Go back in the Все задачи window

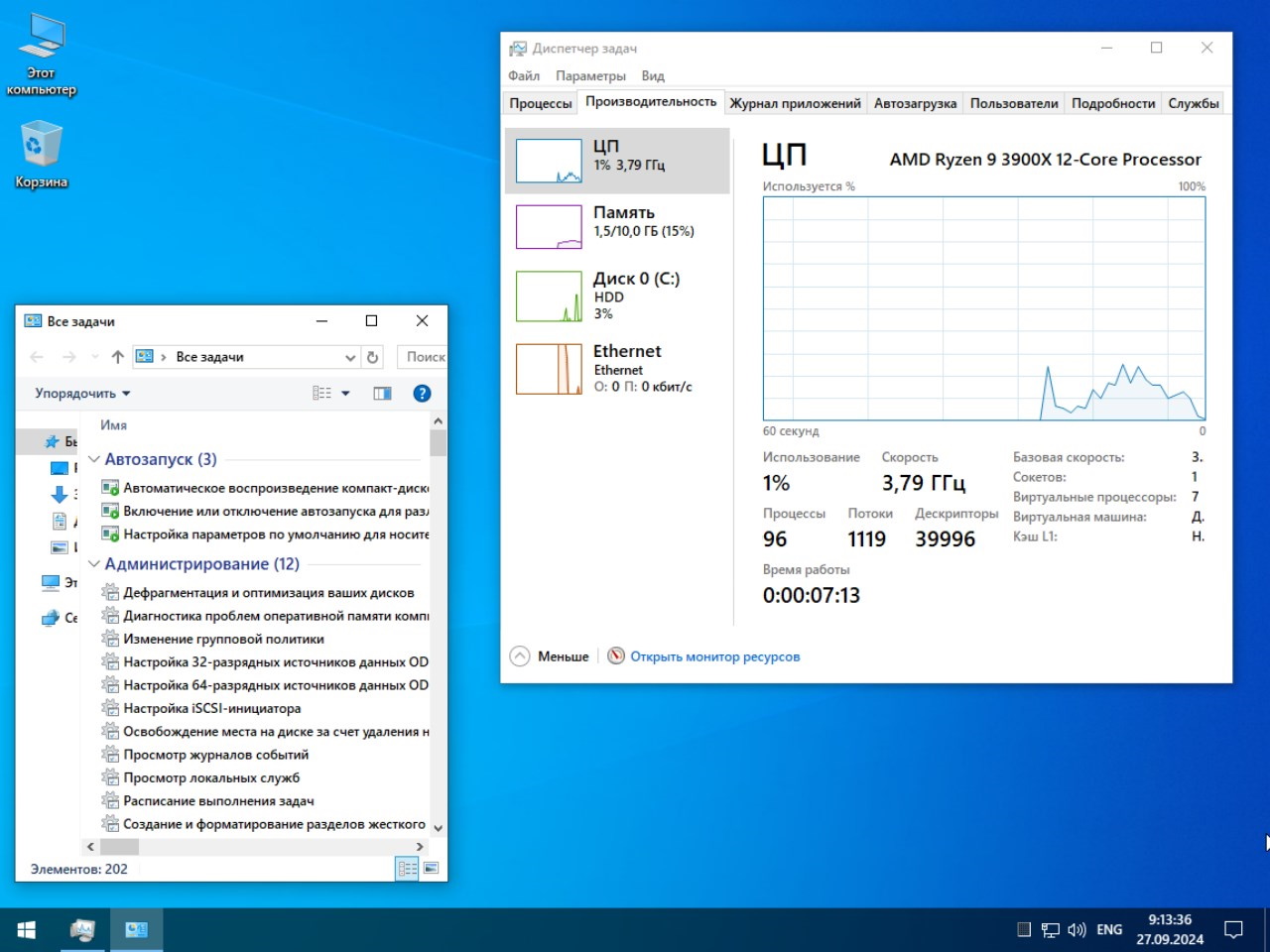37,357
